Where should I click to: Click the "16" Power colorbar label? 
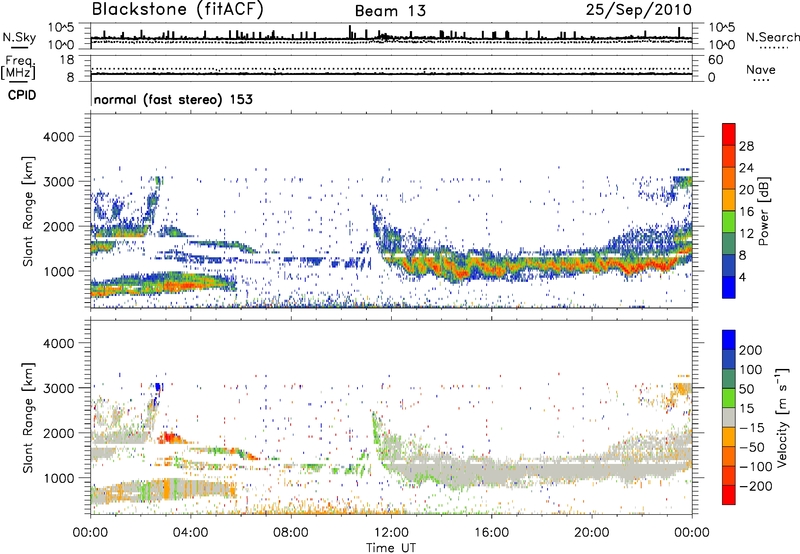pos(746,212)
